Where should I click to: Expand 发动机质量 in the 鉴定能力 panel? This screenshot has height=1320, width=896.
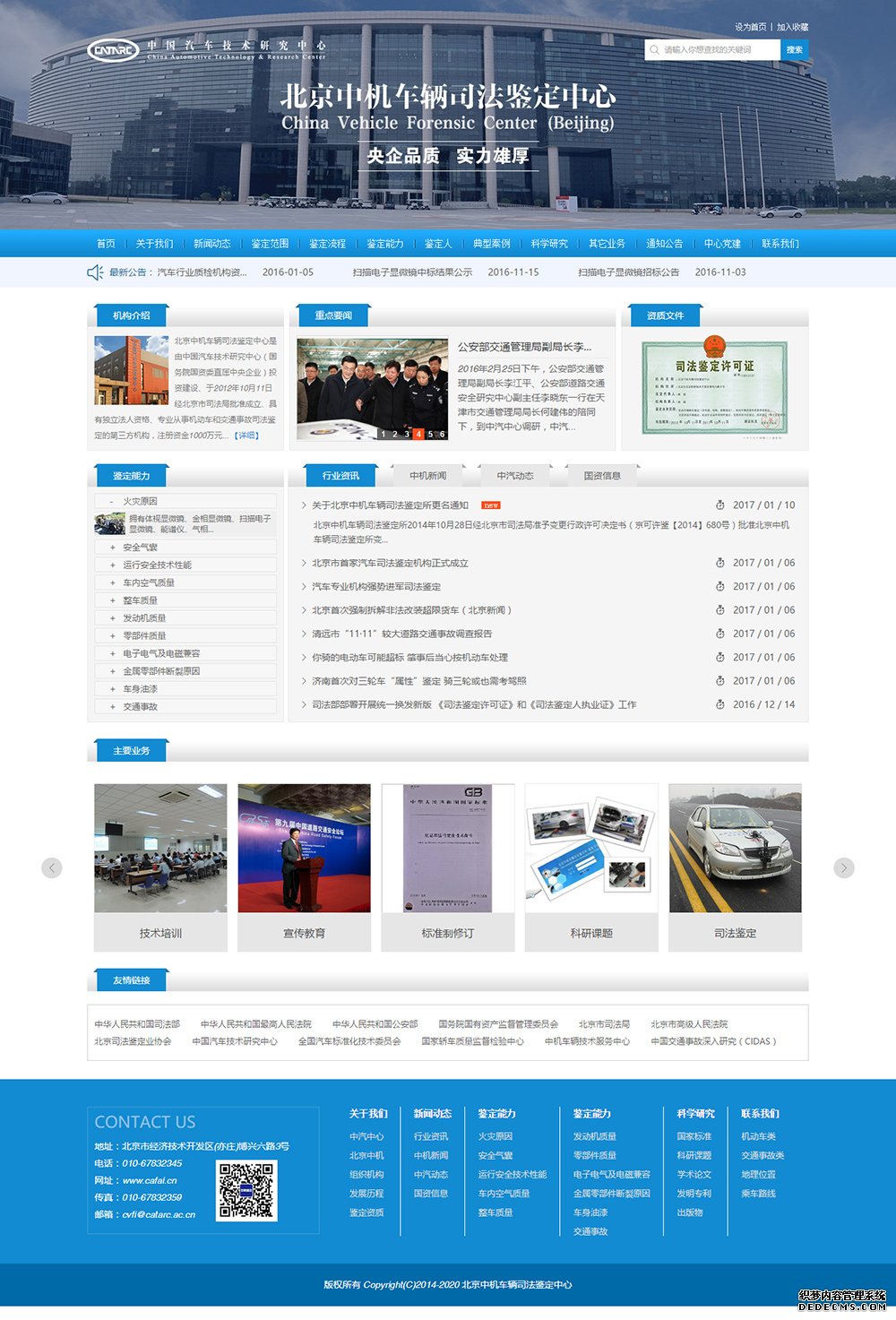(185, 618)
